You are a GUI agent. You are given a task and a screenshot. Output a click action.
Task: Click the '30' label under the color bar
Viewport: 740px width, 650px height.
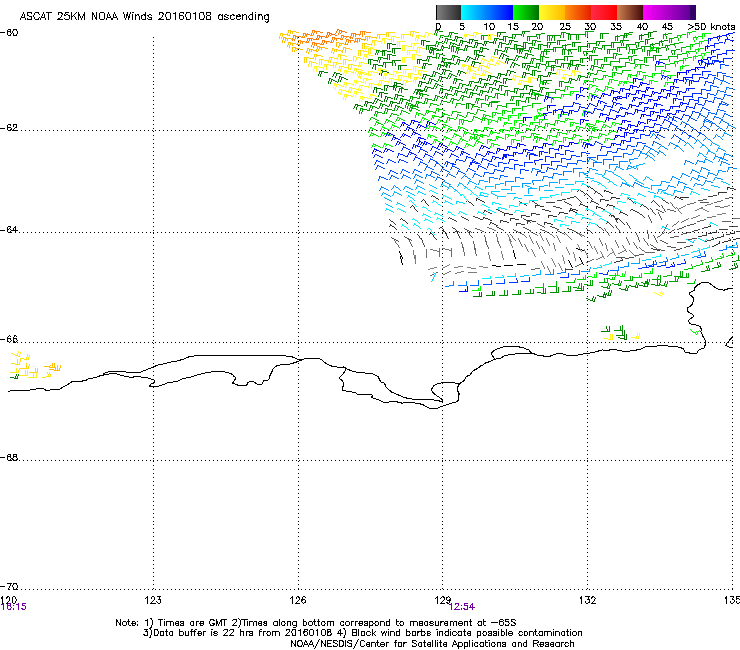590,27
